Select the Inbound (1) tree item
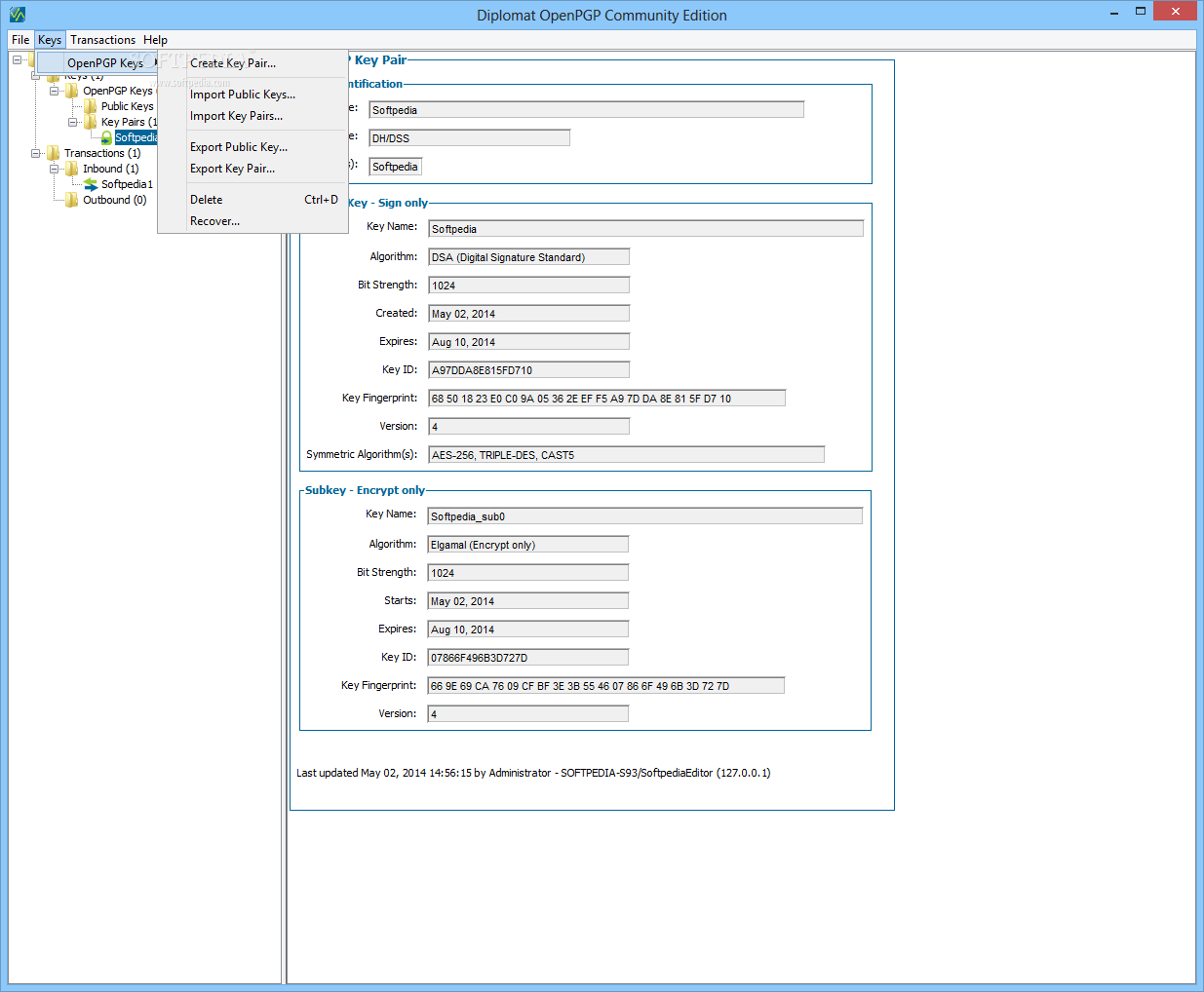 pos(110,169)
